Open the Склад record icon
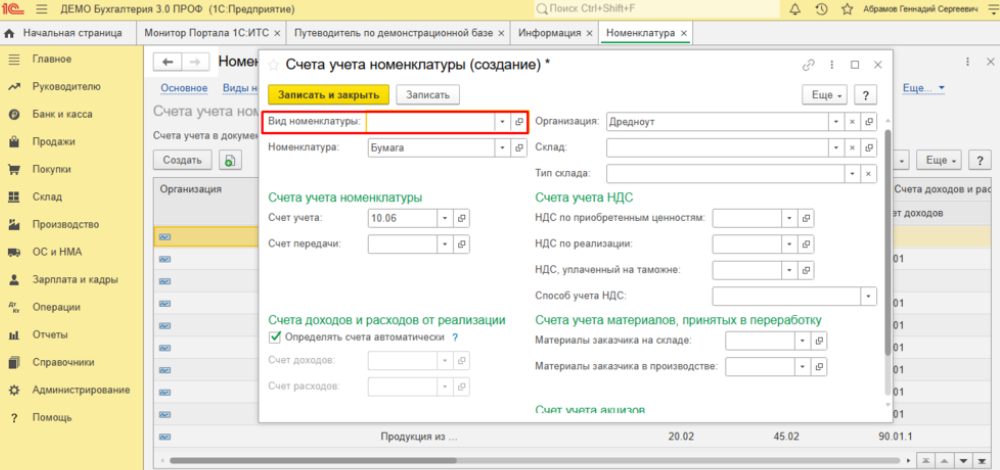Image resolution: width=1000 pixels, height=470 pixels. click(x=869, y=147)
